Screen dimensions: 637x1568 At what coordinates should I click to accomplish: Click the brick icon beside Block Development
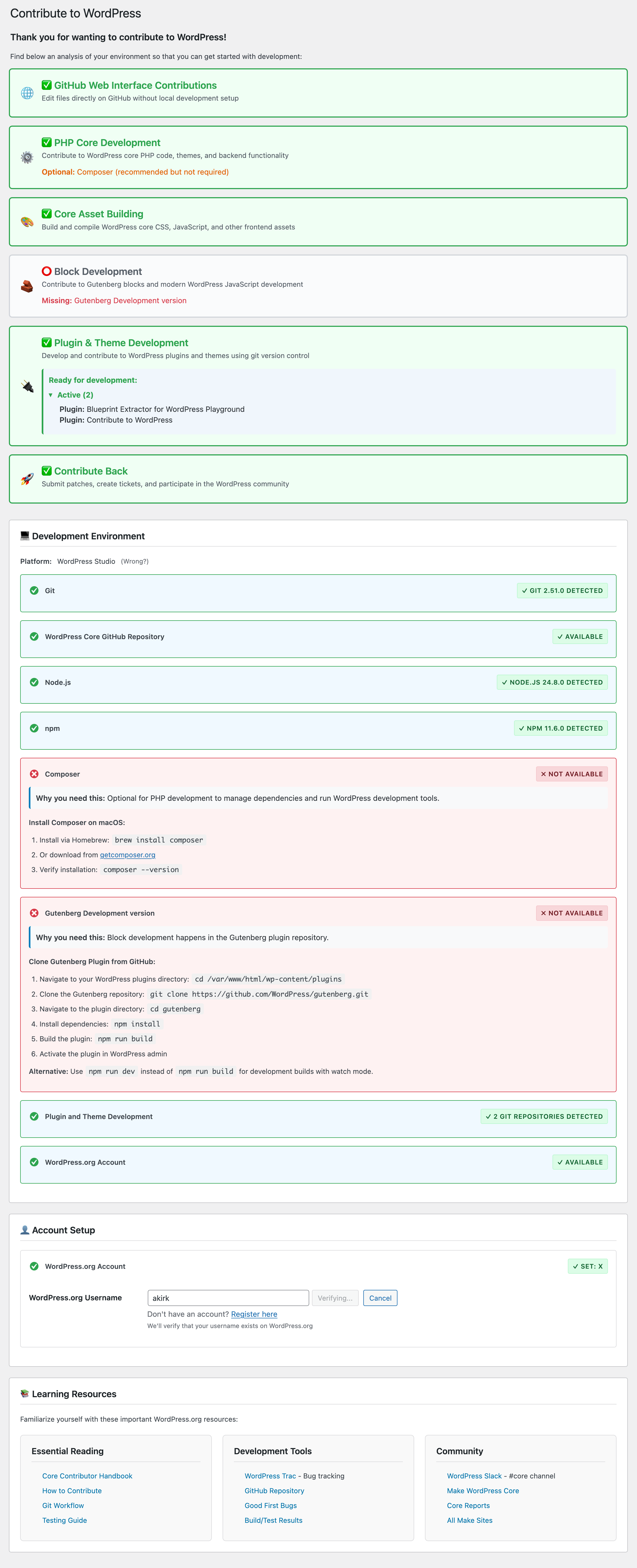click(27, 286)
